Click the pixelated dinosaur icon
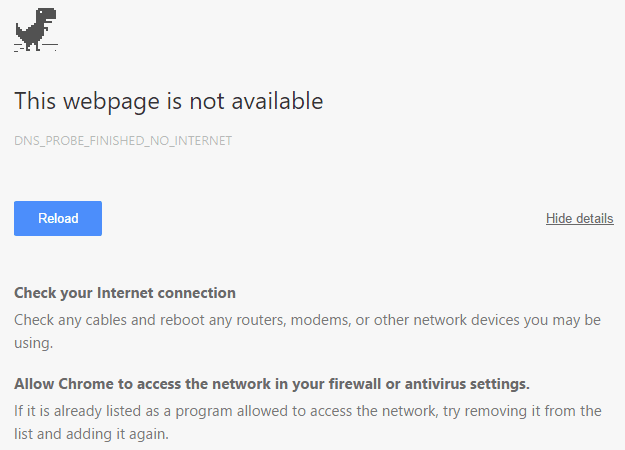625x450 pixels. tap(34, 29)
